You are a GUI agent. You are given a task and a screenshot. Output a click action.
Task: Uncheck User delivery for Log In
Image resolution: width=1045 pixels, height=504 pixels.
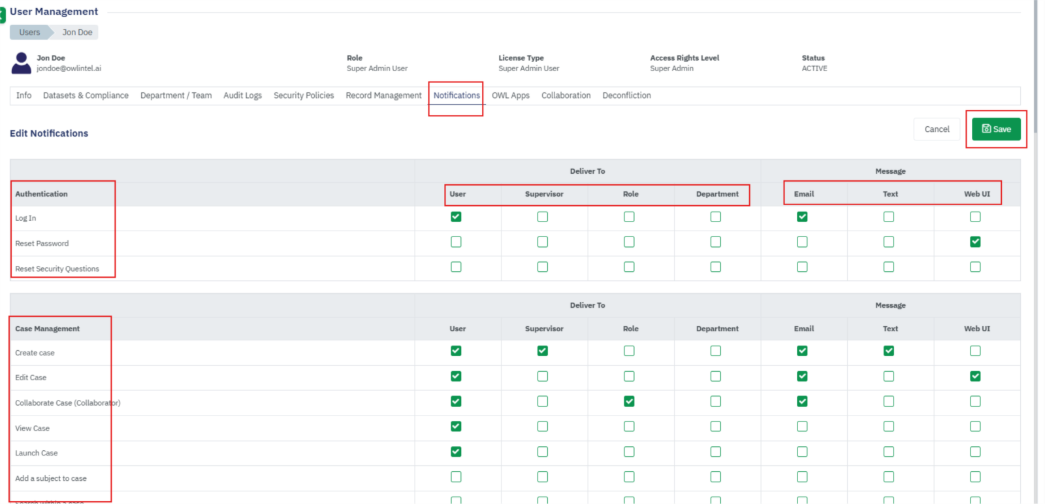click(456, 217)
